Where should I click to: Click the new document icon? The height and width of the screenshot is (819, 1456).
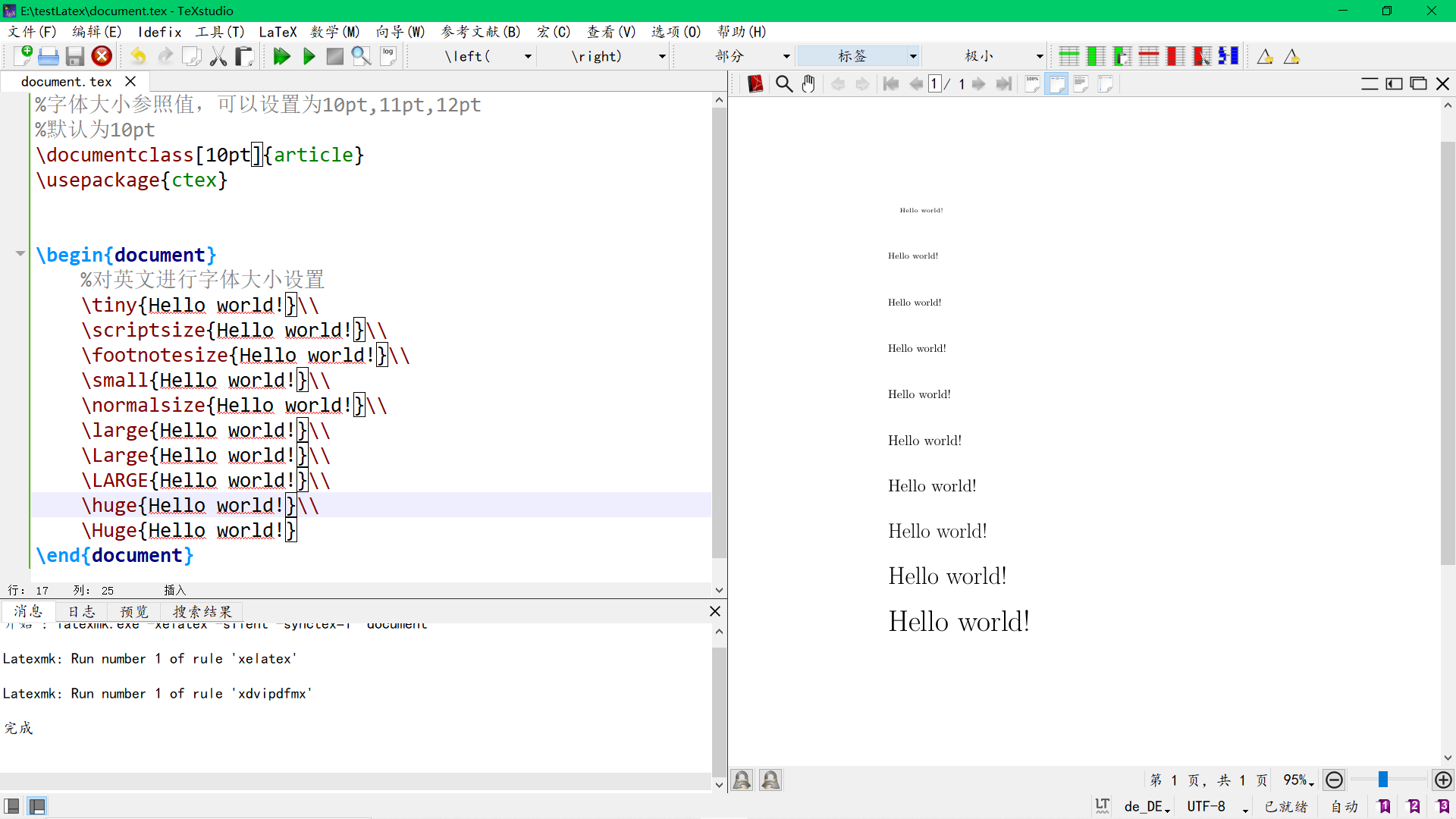[23, 56]
